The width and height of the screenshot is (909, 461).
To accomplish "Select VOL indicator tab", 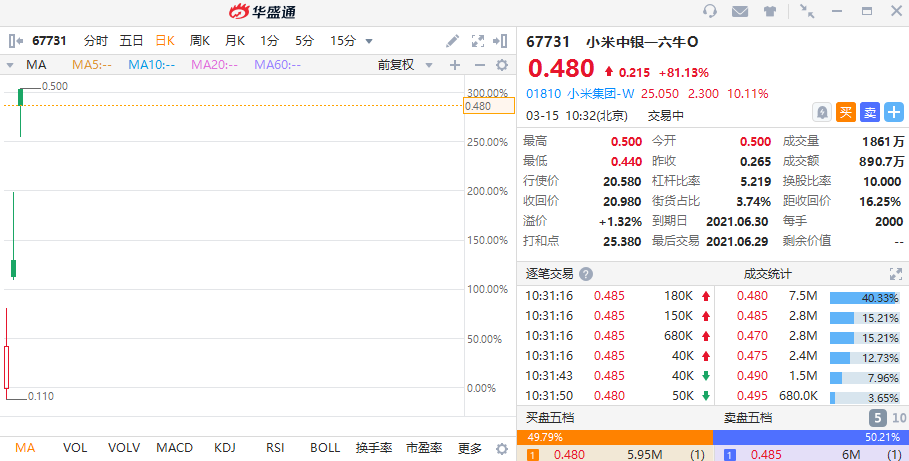I will 75,448.
